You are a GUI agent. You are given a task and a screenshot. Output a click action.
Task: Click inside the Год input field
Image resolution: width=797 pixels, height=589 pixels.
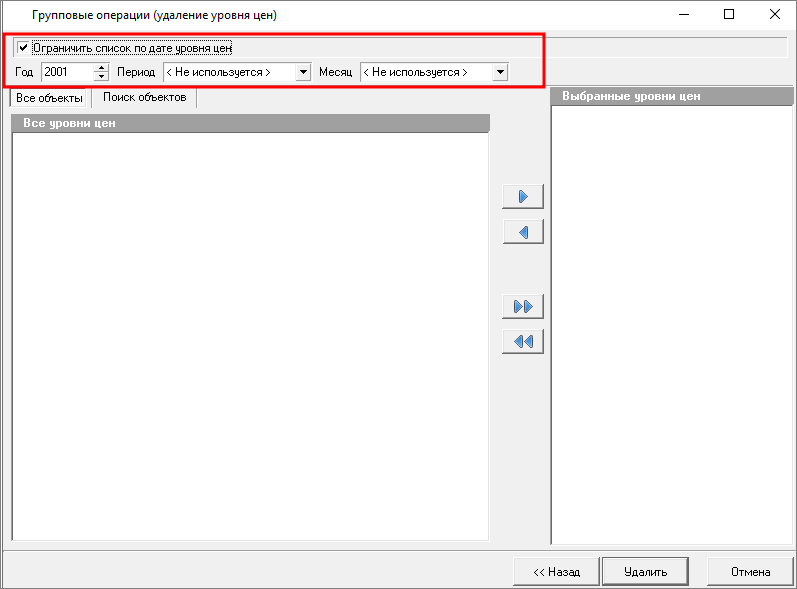tap(66, 72)
